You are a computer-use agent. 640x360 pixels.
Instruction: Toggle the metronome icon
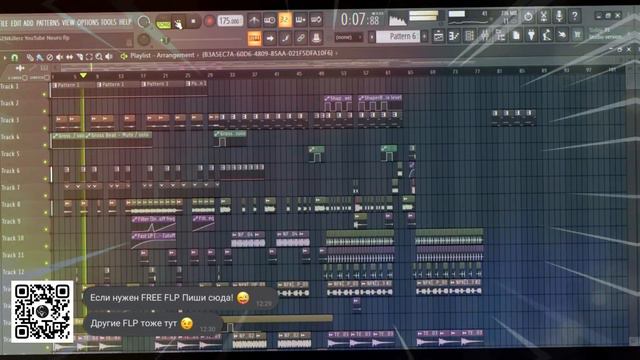pos(254,20)
